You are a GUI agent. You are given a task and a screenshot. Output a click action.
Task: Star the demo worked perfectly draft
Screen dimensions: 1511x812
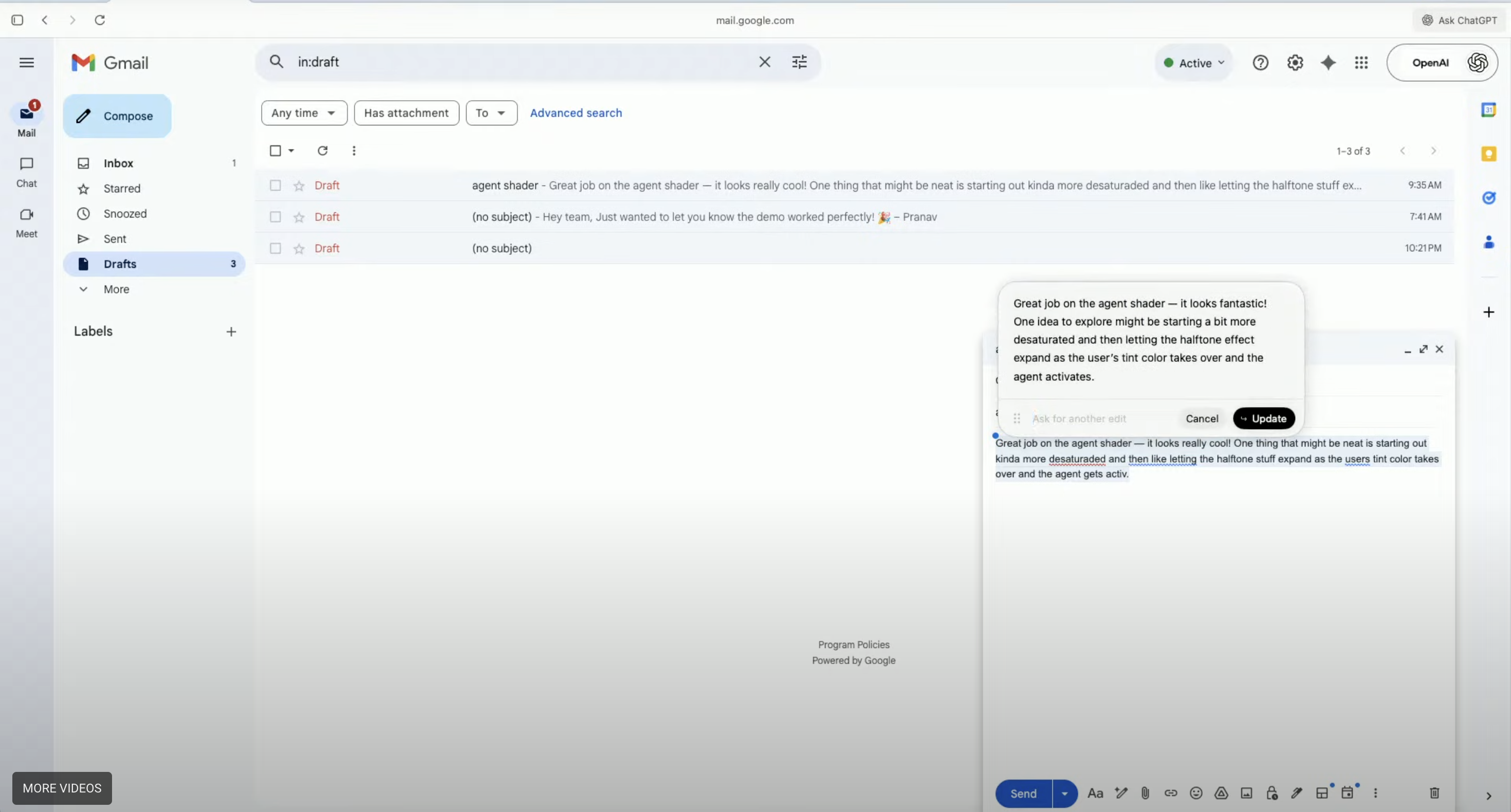[299, 217]
